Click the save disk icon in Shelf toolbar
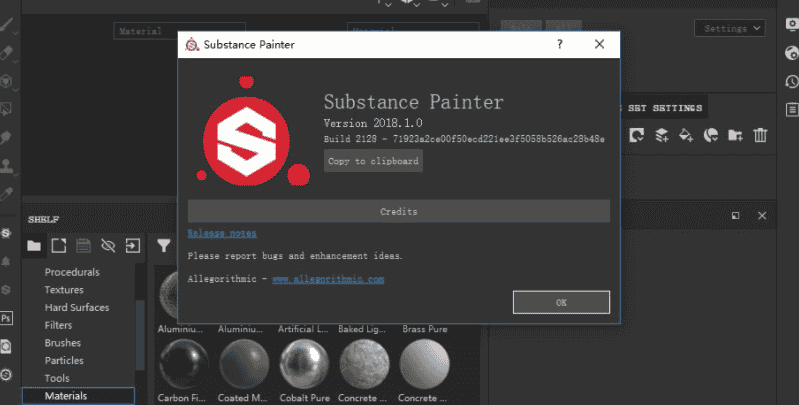Image resolution: width=799 pixels, height=405 pixels. pyautogui.click(x=83, y=246)
